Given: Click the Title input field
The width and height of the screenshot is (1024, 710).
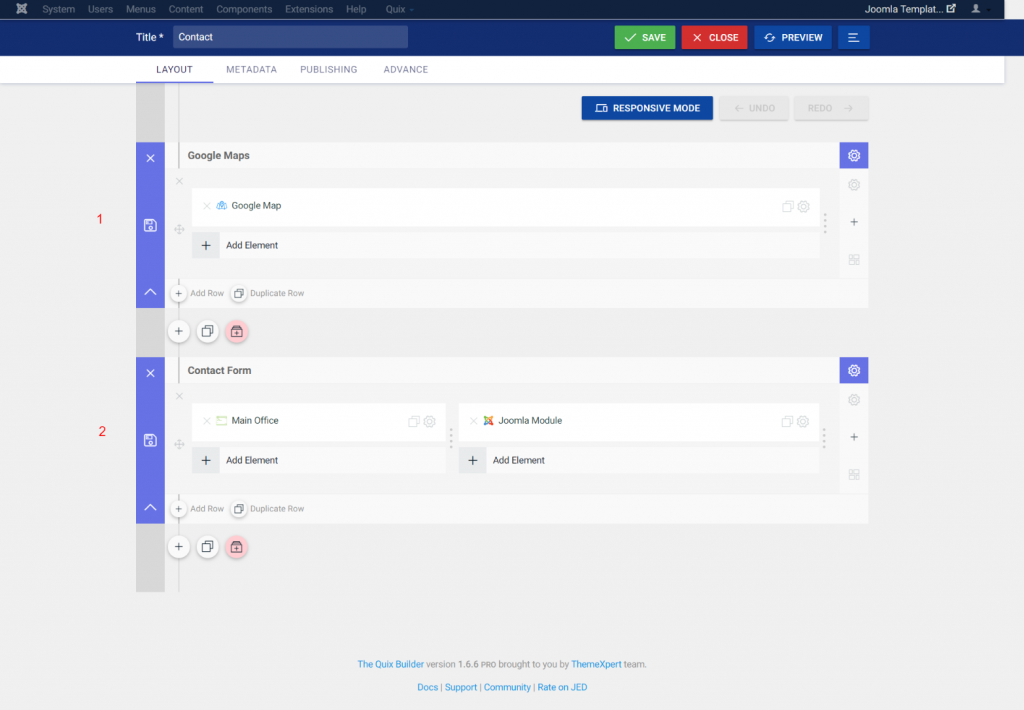Looking at the screenshot, I should [x=290, y=36].
